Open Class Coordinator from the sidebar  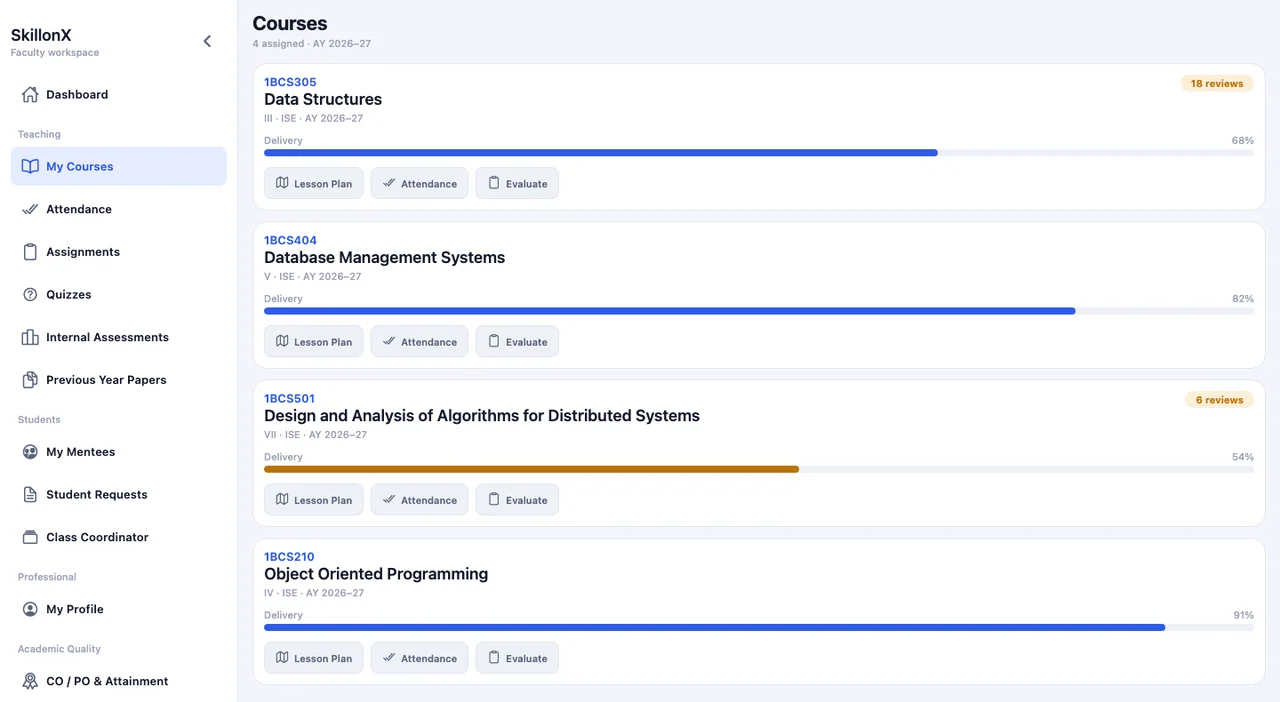pyautogui.click(x=119, y=537)
